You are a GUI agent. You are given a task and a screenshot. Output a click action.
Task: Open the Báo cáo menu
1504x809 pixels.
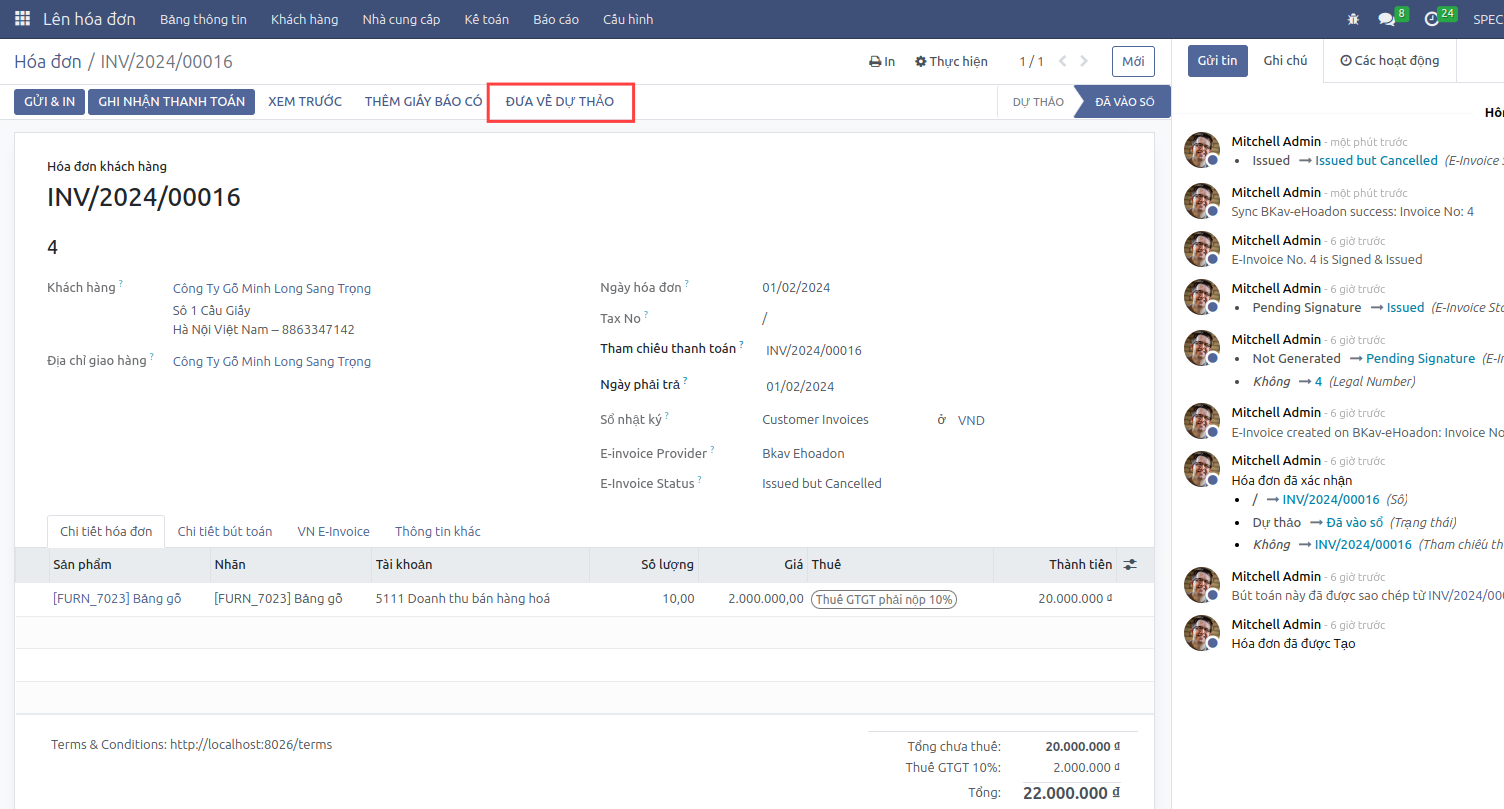coord(555,19)
